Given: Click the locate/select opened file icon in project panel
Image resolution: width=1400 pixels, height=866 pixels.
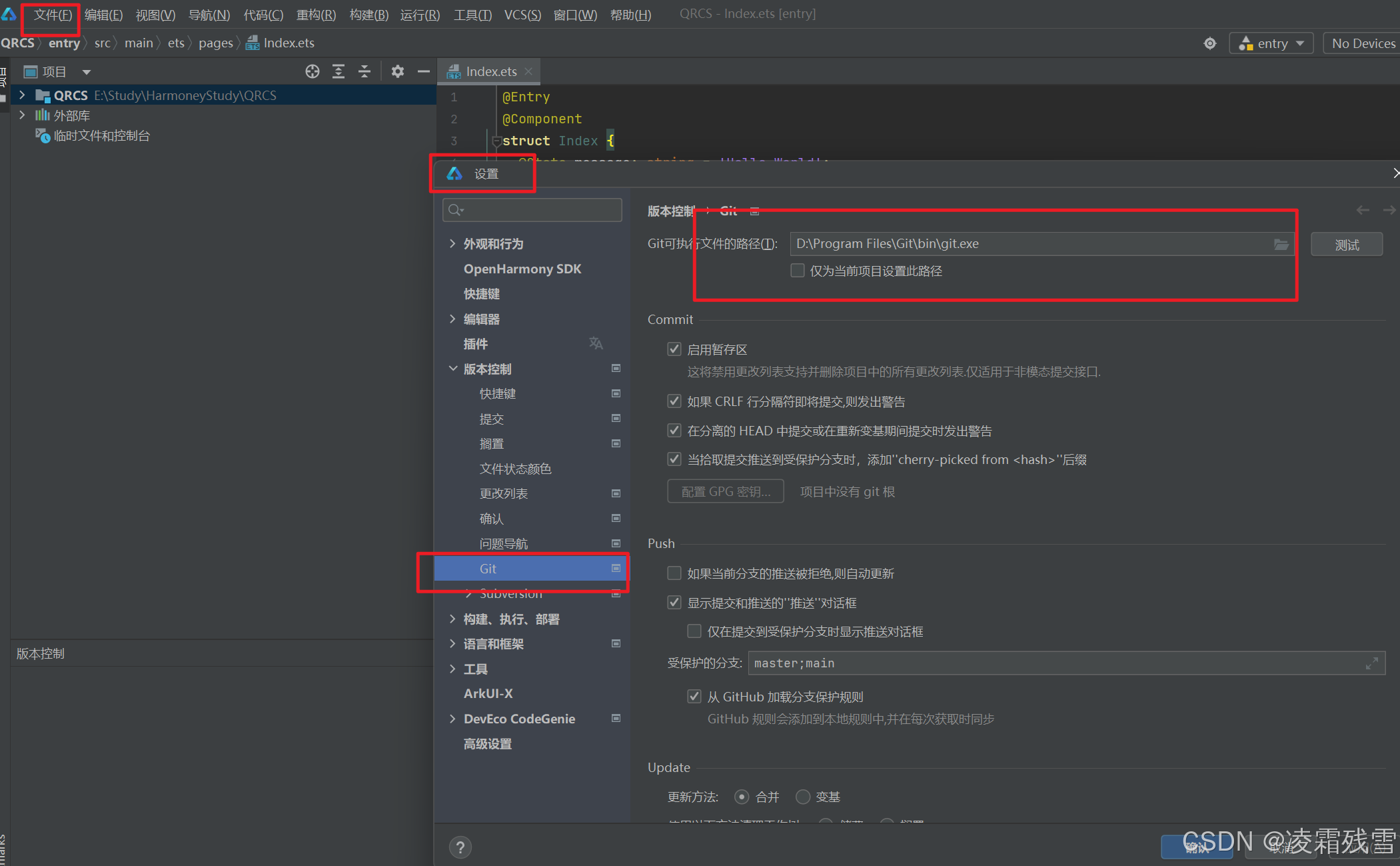Looking at the screenshot, I should click(312, 71).
